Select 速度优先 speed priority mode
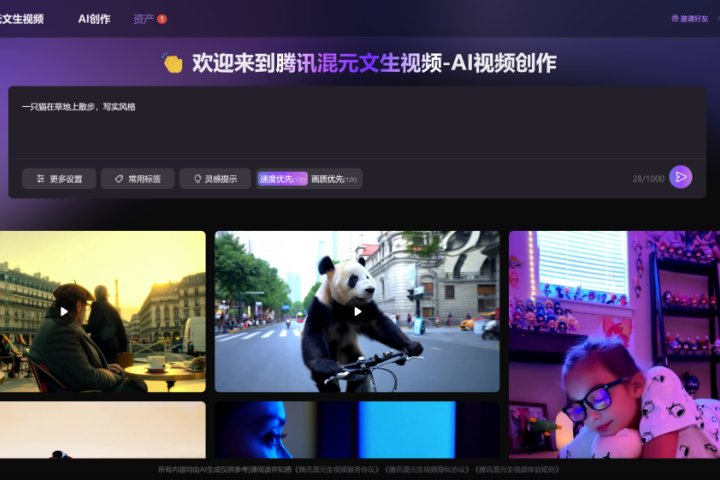 point(282,179)
